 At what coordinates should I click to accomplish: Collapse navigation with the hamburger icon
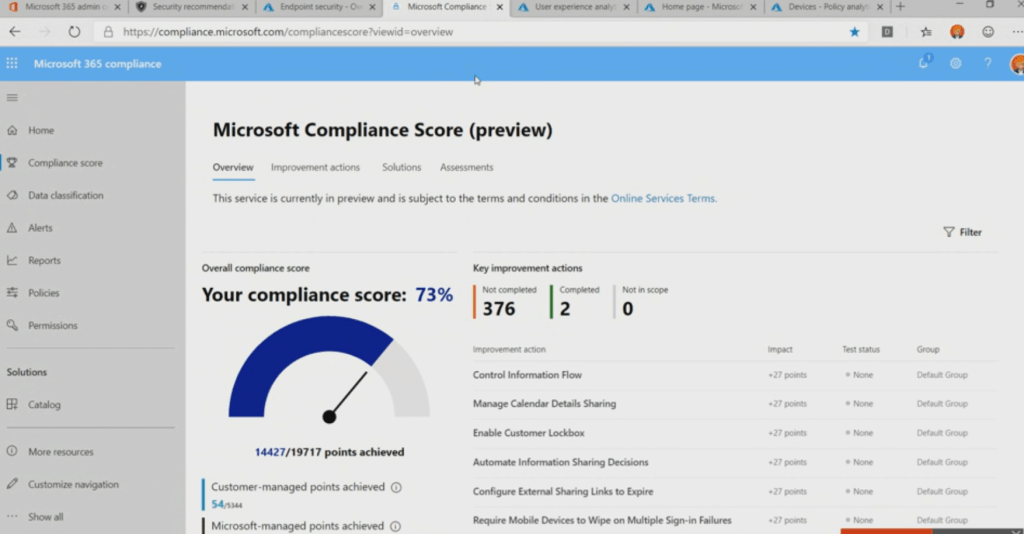pos(12,98)
